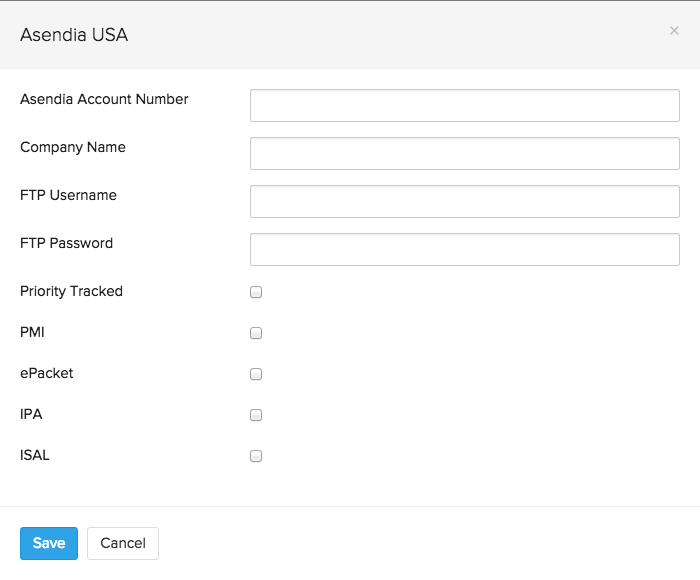This screenshot has width=700, height=580.
Task: Click the FTP Username label
Action: coord(68,195)
